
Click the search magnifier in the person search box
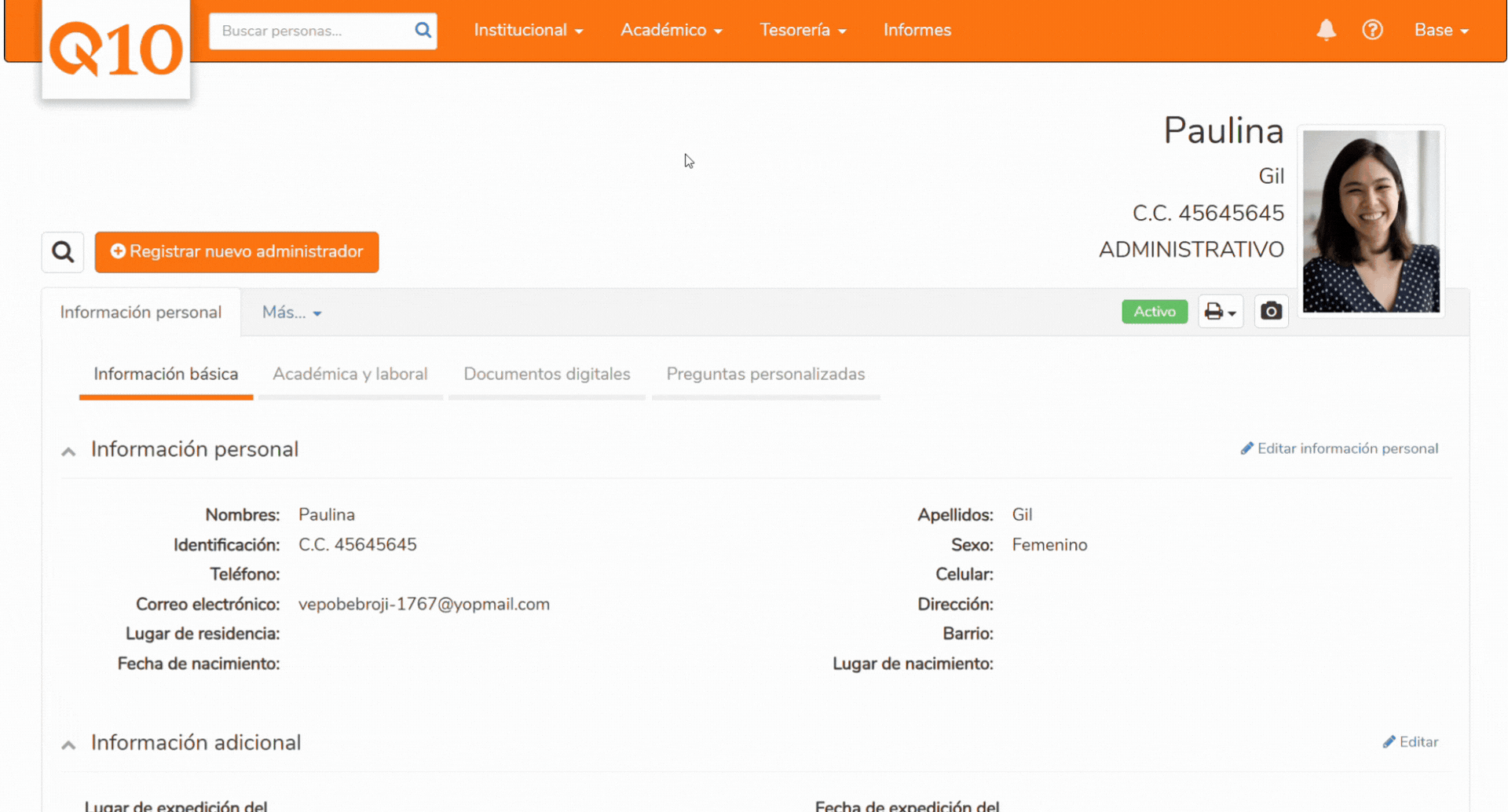point(423,30)
